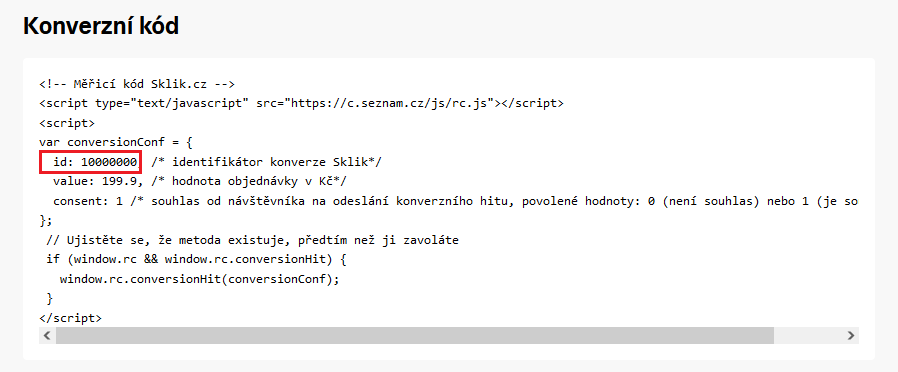Image resolution: width=898 pixels, height=372 pixels.
Task: Click the left arrow of the code scrollbar
Action: click(x=47, y=335)
